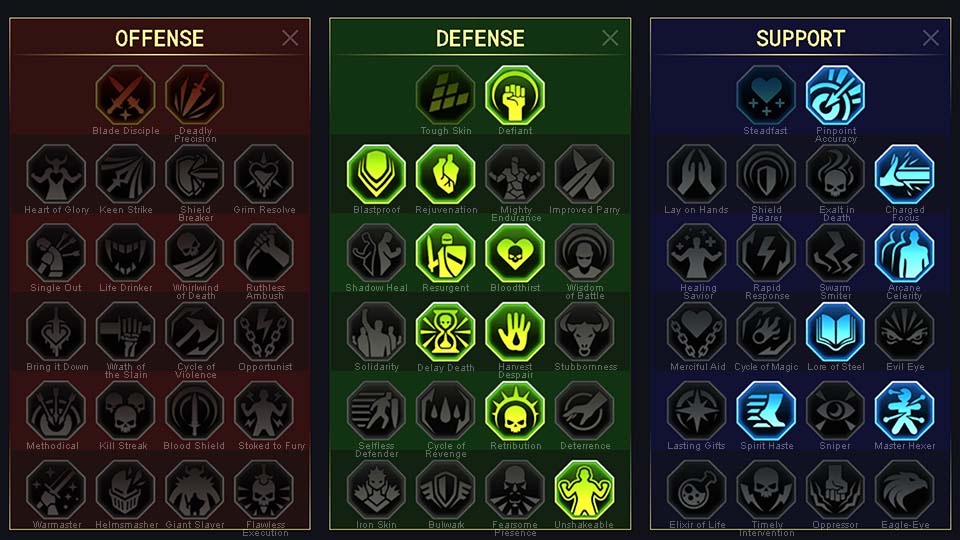The height and width of the screenshot is (540, 960).
Task: Deselect the active Defiant mastery
Action: 515,96
